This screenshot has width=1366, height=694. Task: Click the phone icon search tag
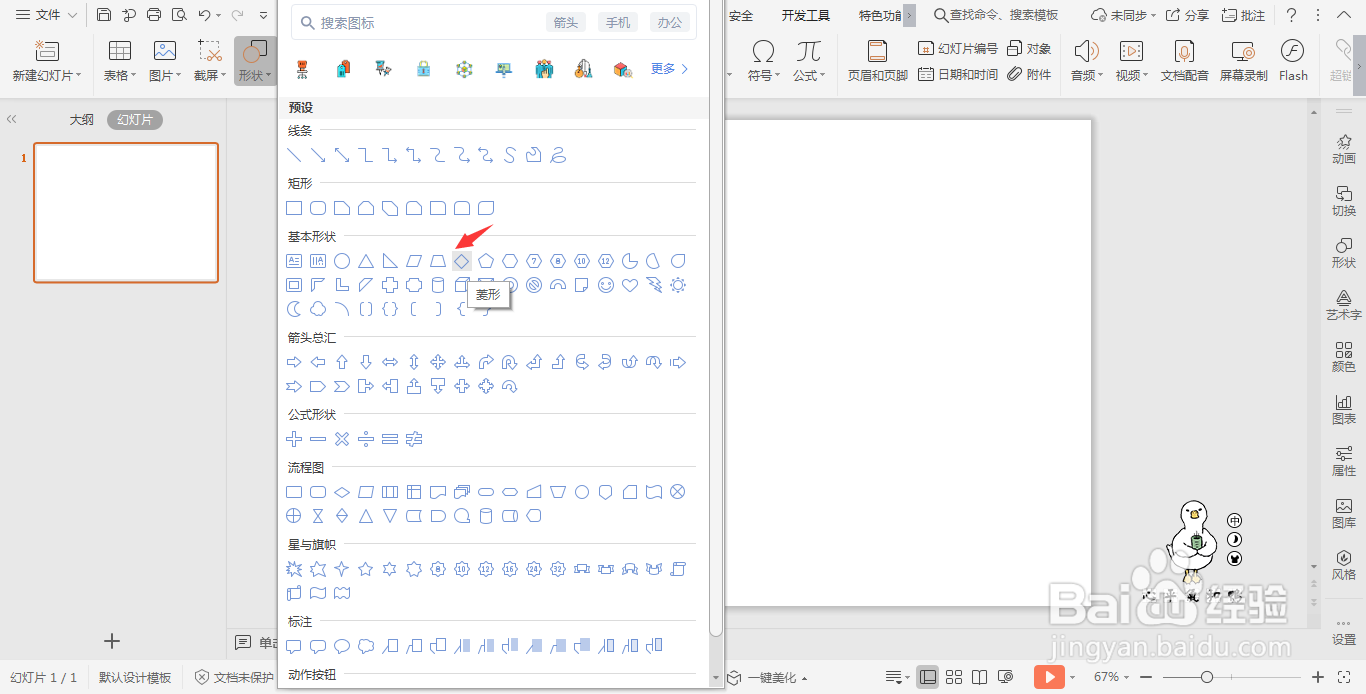618,23
